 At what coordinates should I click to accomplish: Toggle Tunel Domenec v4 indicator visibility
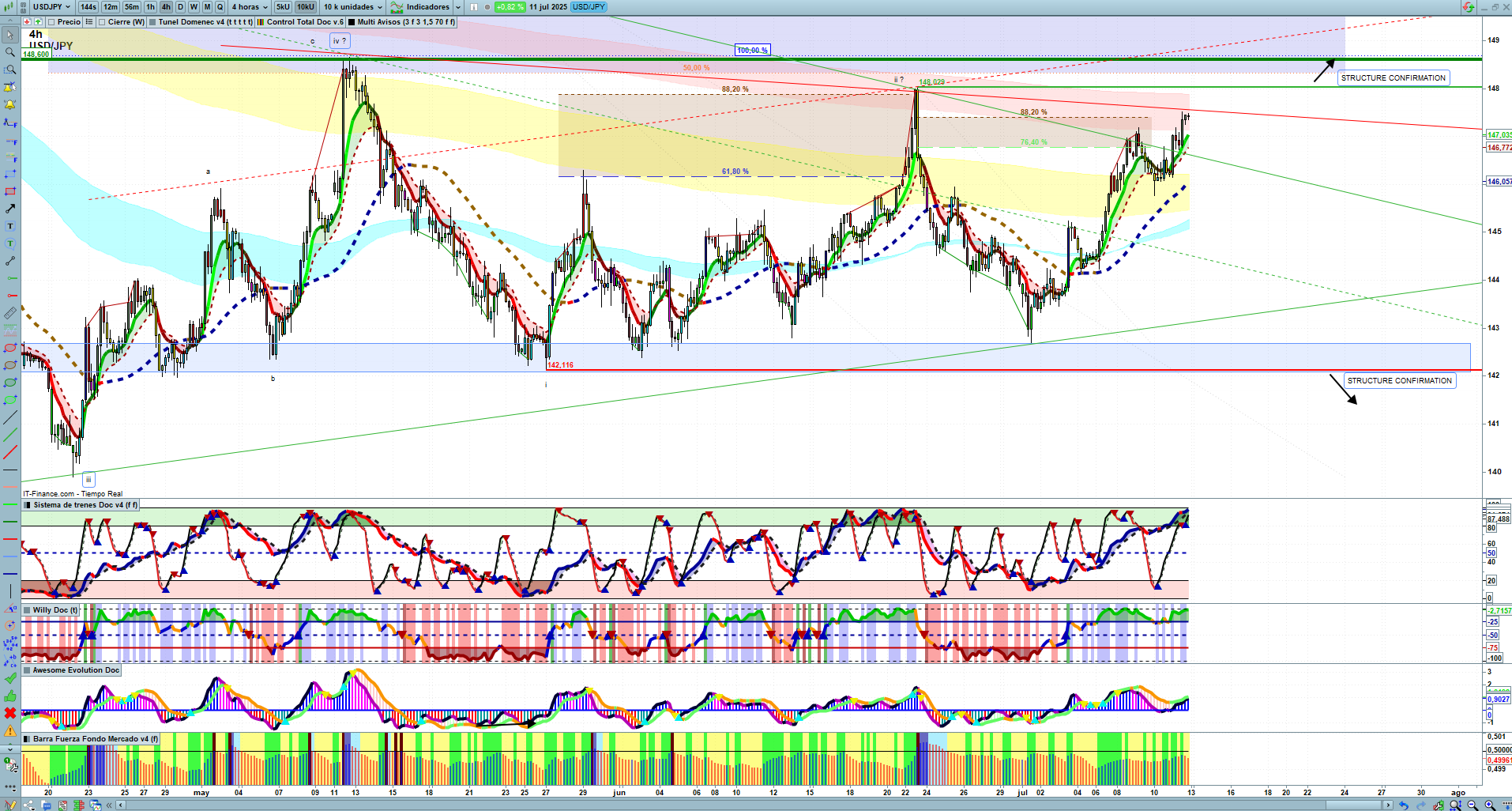click(x=153, y=22)
